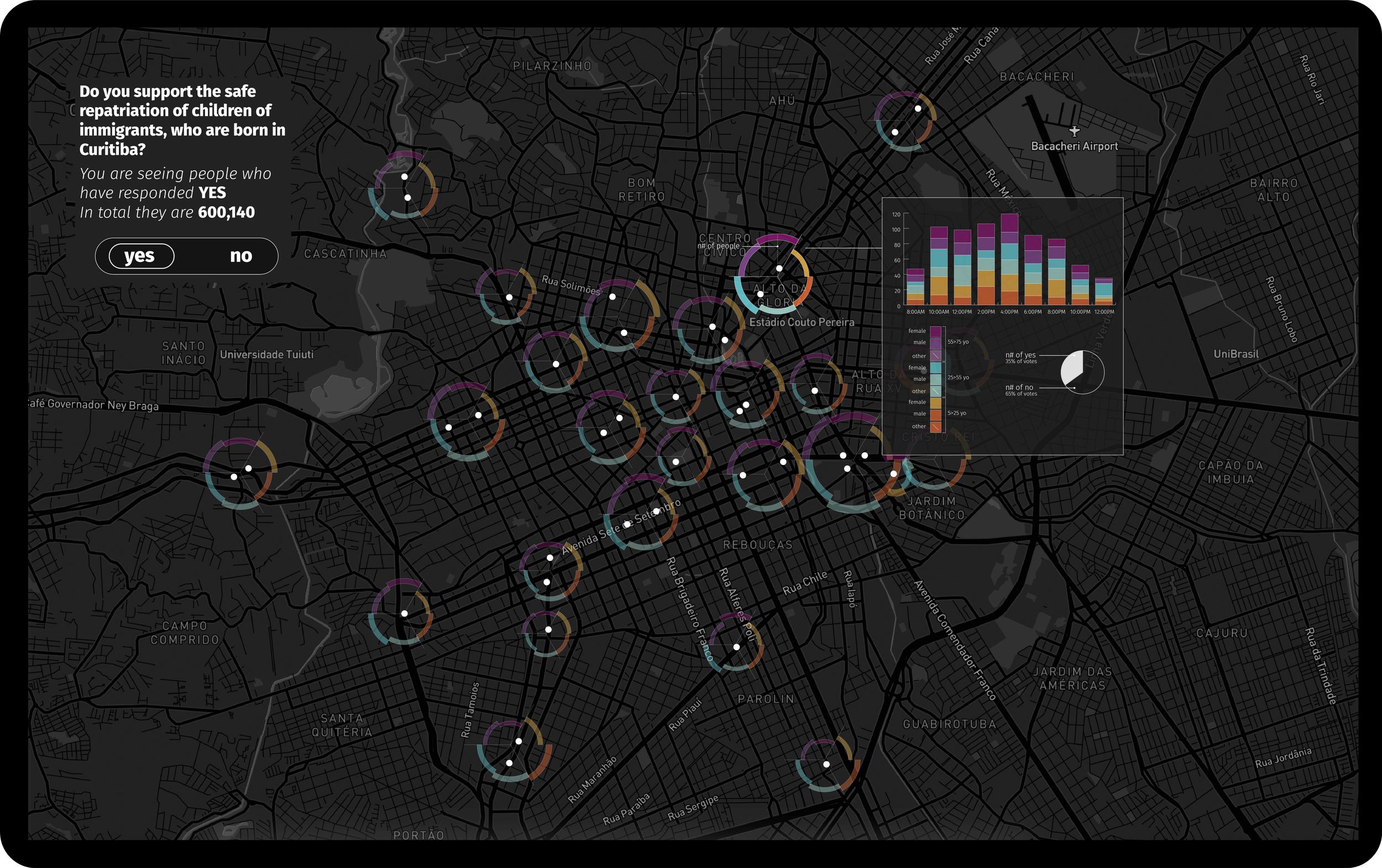Click the female 5>25 yo yellow swatch
The width and height of the screenshot is (1382, 868).
935,403
